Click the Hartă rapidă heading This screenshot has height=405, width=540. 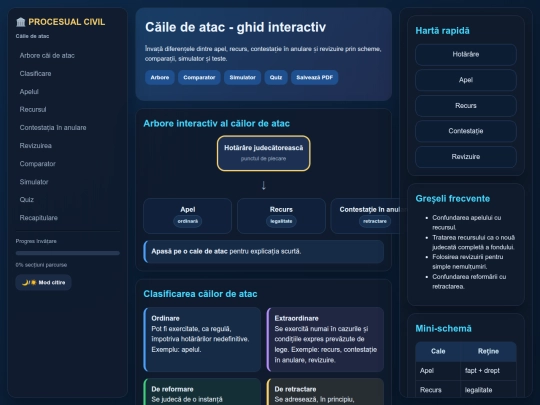pyautogui.click(x=442, y=31)
